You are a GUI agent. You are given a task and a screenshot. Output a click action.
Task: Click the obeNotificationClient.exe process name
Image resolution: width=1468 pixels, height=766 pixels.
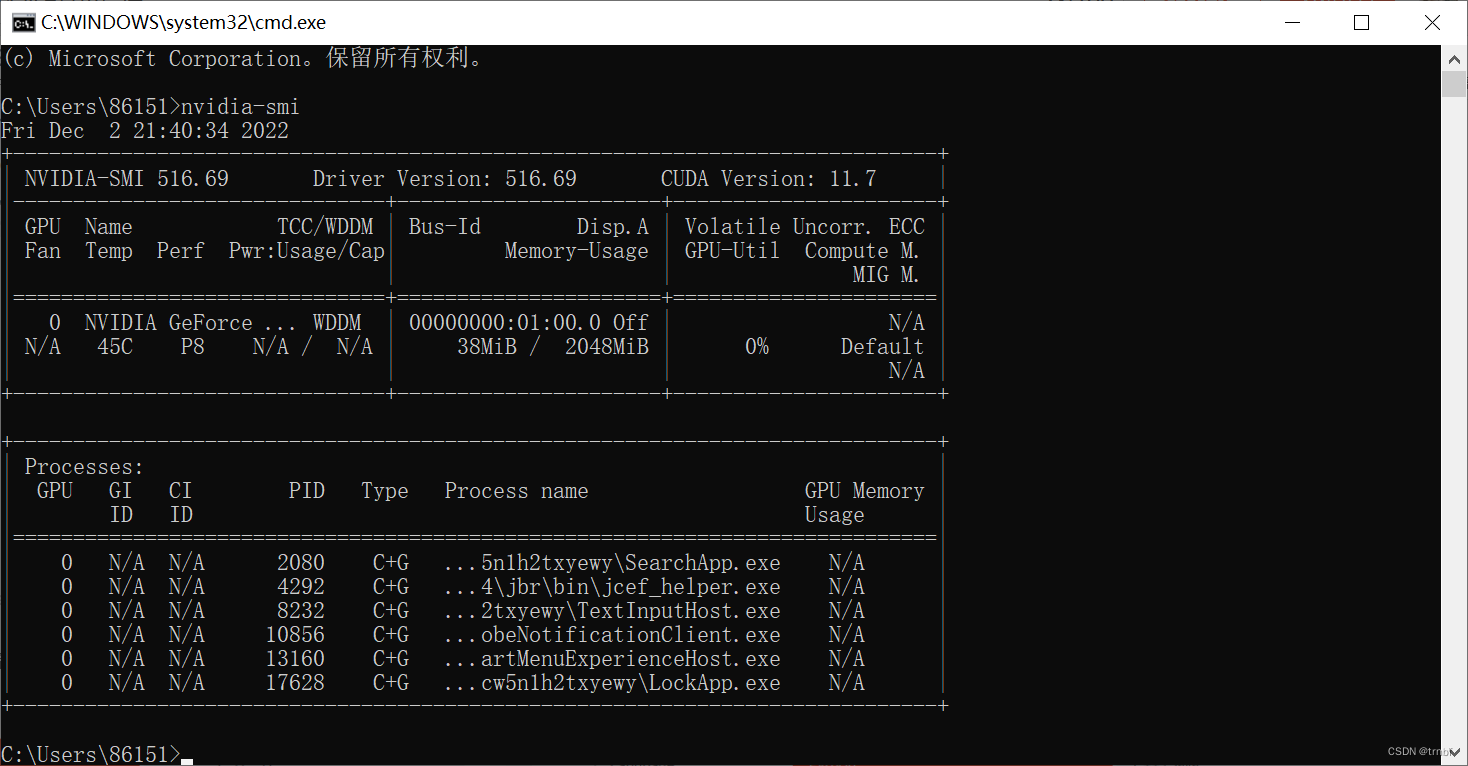[x=612, y=635]
